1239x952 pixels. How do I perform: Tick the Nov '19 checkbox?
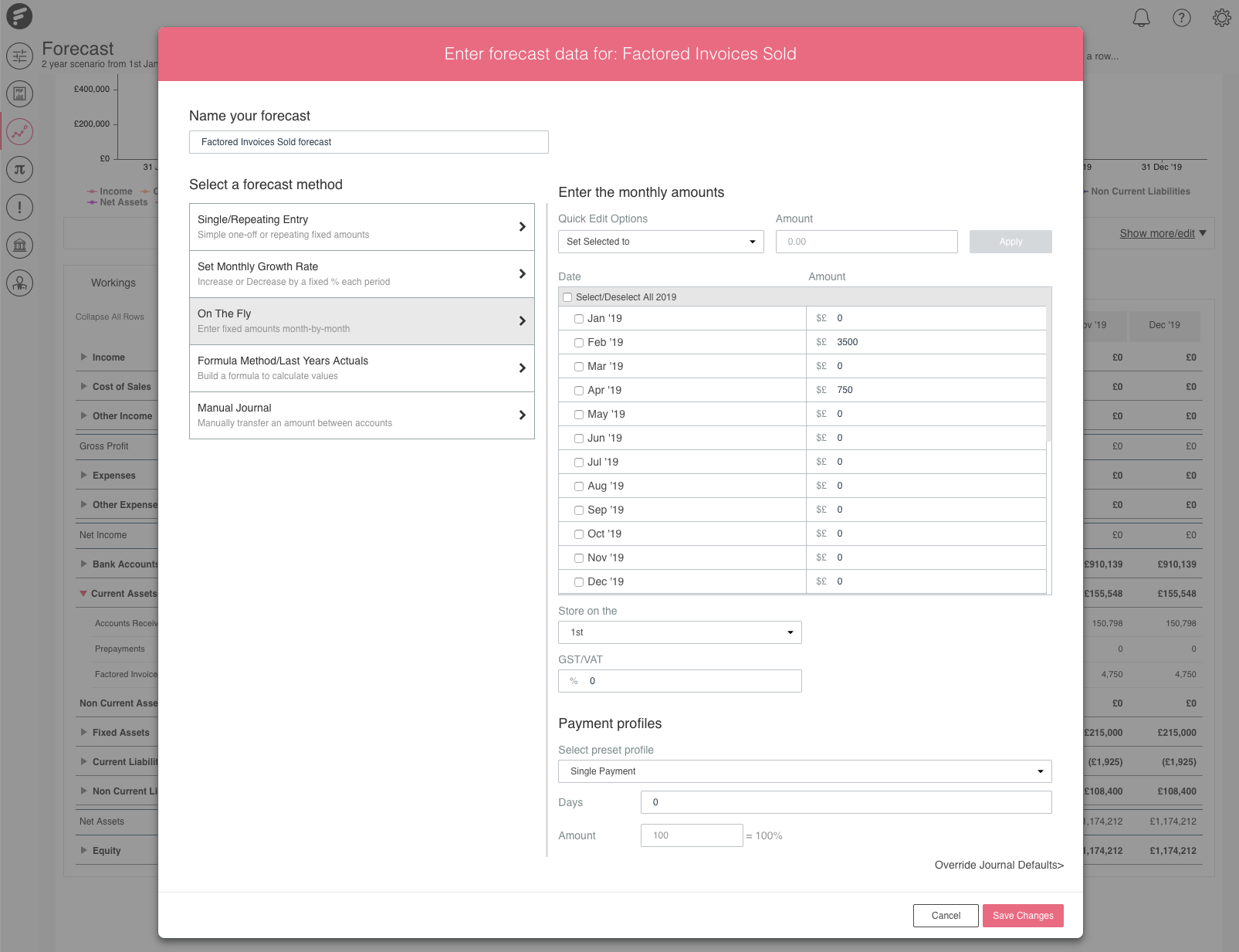coord(579,558)
